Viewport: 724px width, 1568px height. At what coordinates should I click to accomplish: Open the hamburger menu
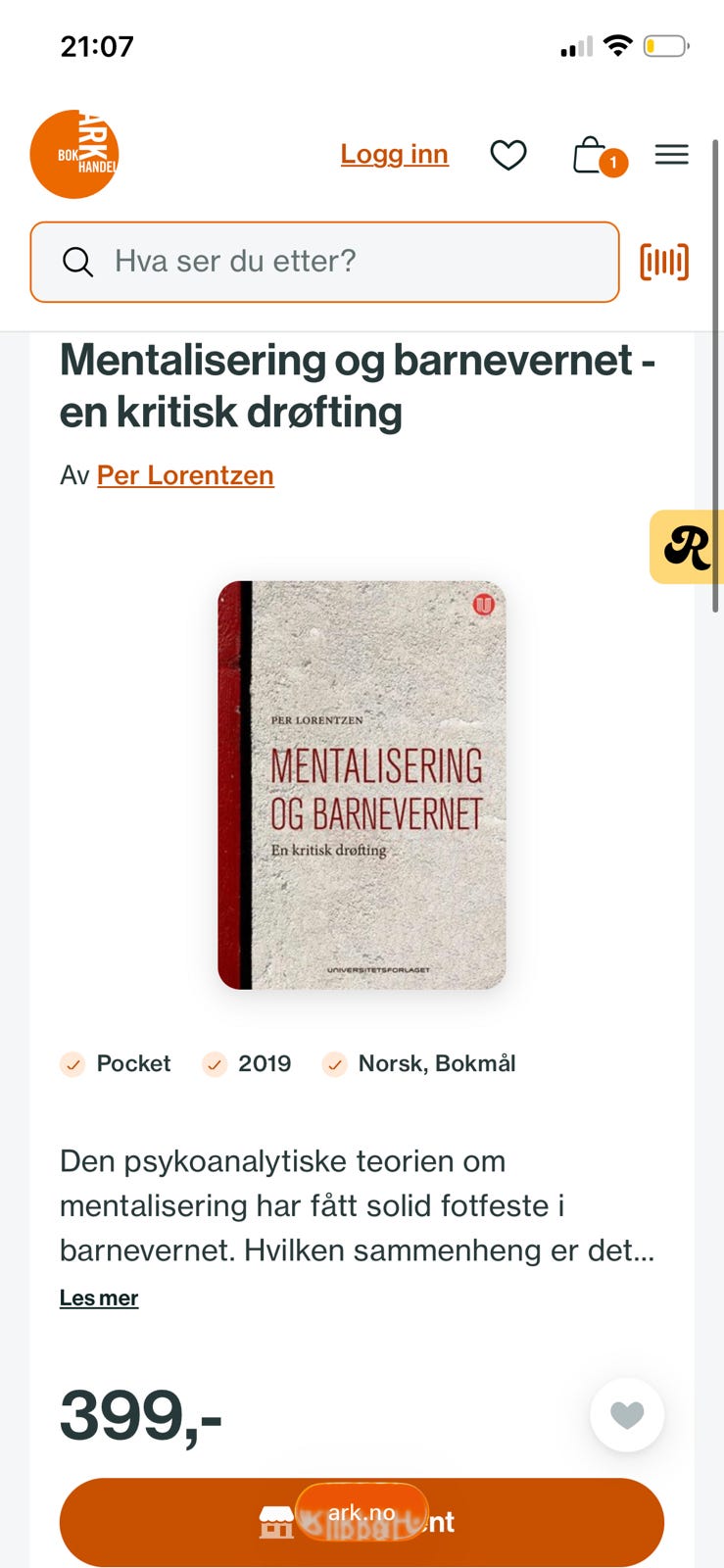pyautogui.click(x=672, y=155)
